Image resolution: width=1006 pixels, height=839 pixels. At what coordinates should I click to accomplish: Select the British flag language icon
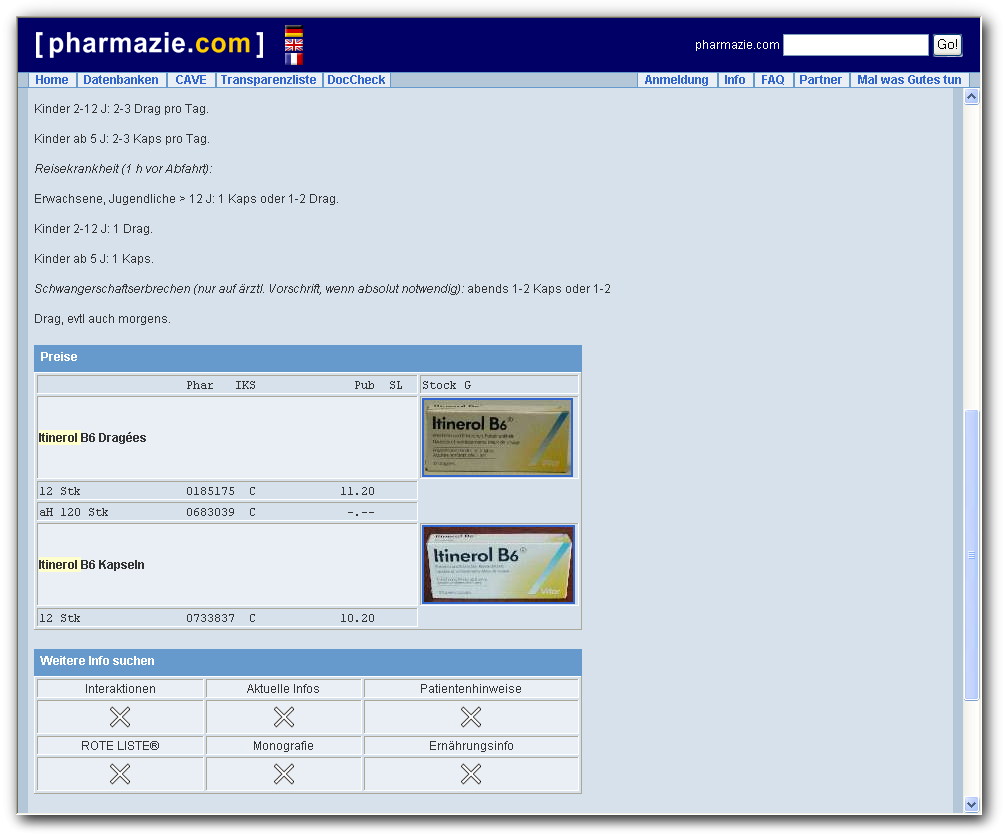click(x=292, y=45)
